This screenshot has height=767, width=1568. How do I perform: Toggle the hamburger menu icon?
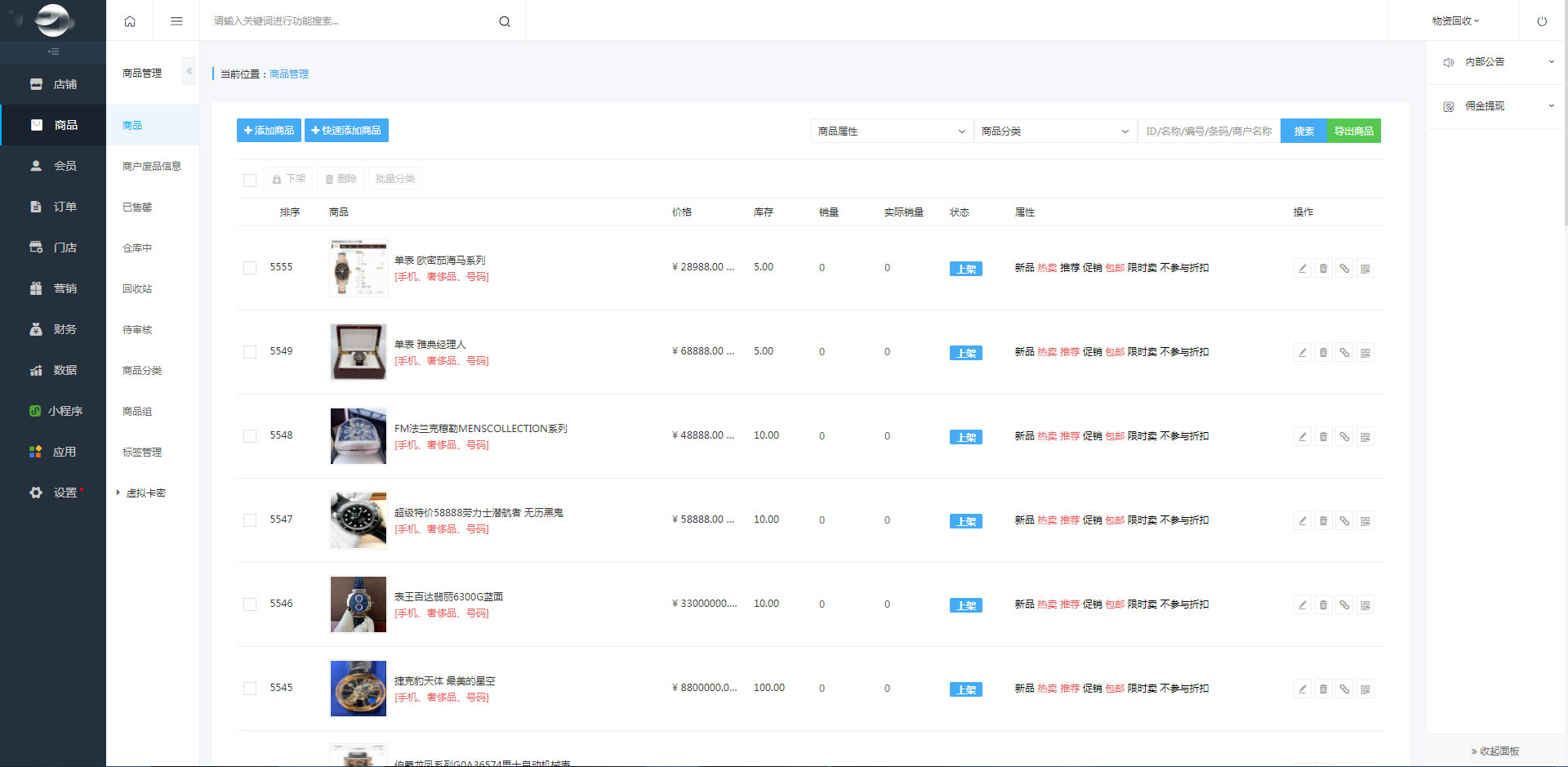coord(176,21)
